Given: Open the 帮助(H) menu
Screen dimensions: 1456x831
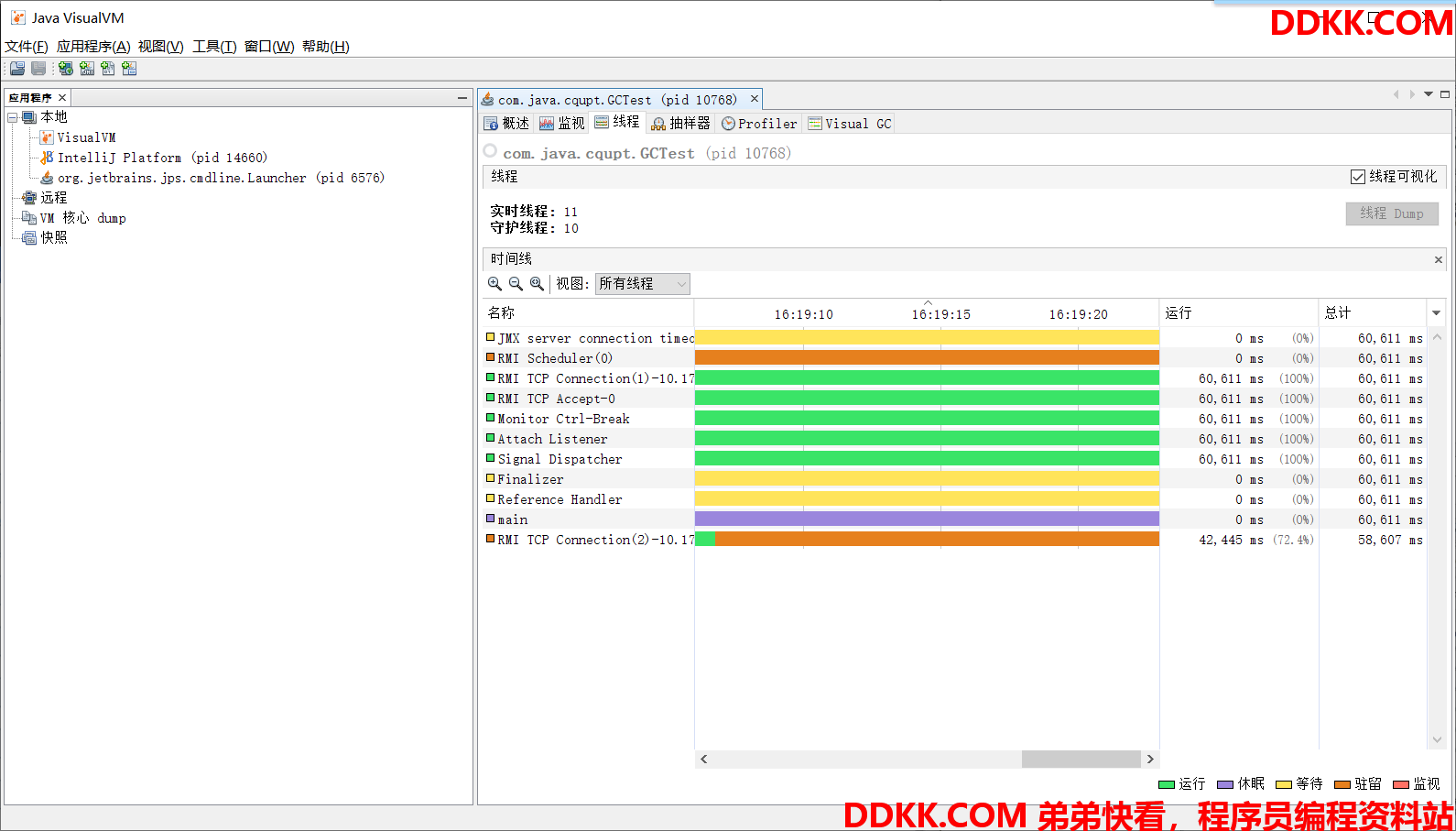Looking at the screenshot, I should [x=326, y=47].
